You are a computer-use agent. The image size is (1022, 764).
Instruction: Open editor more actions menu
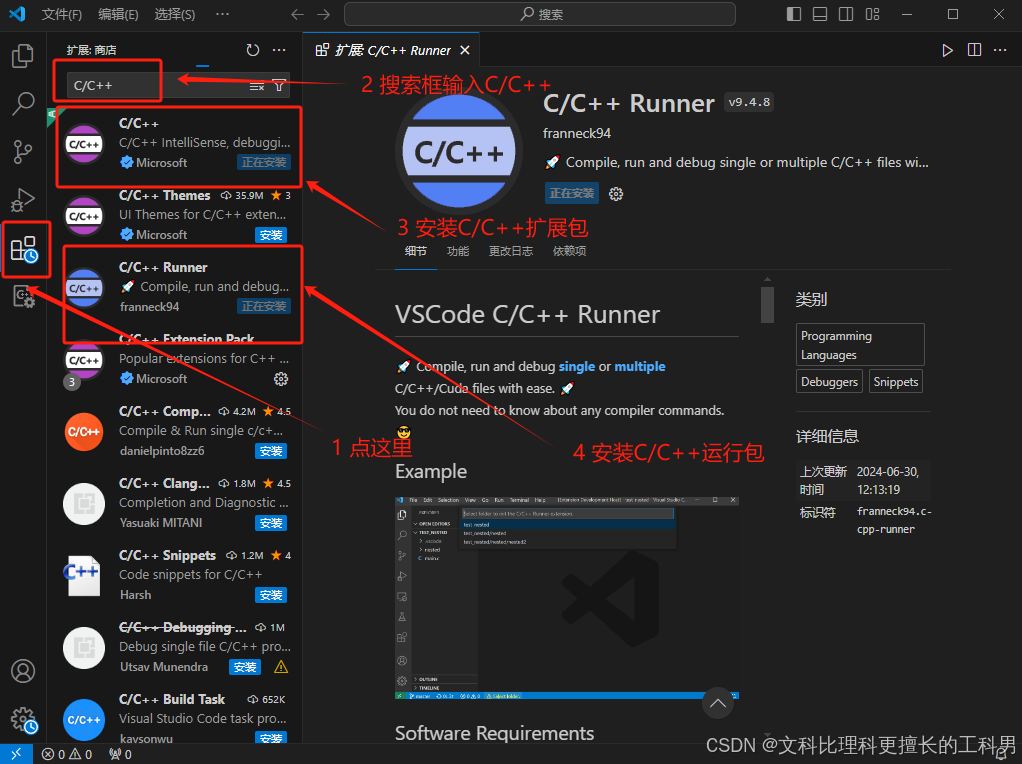coord(1000,50)
